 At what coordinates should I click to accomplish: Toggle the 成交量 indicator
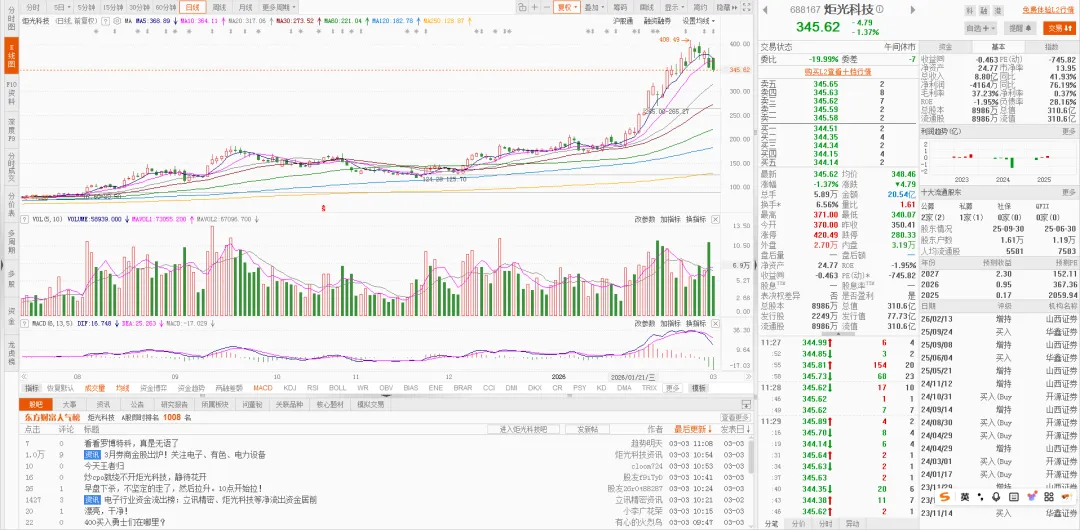[x=94, y=388]
